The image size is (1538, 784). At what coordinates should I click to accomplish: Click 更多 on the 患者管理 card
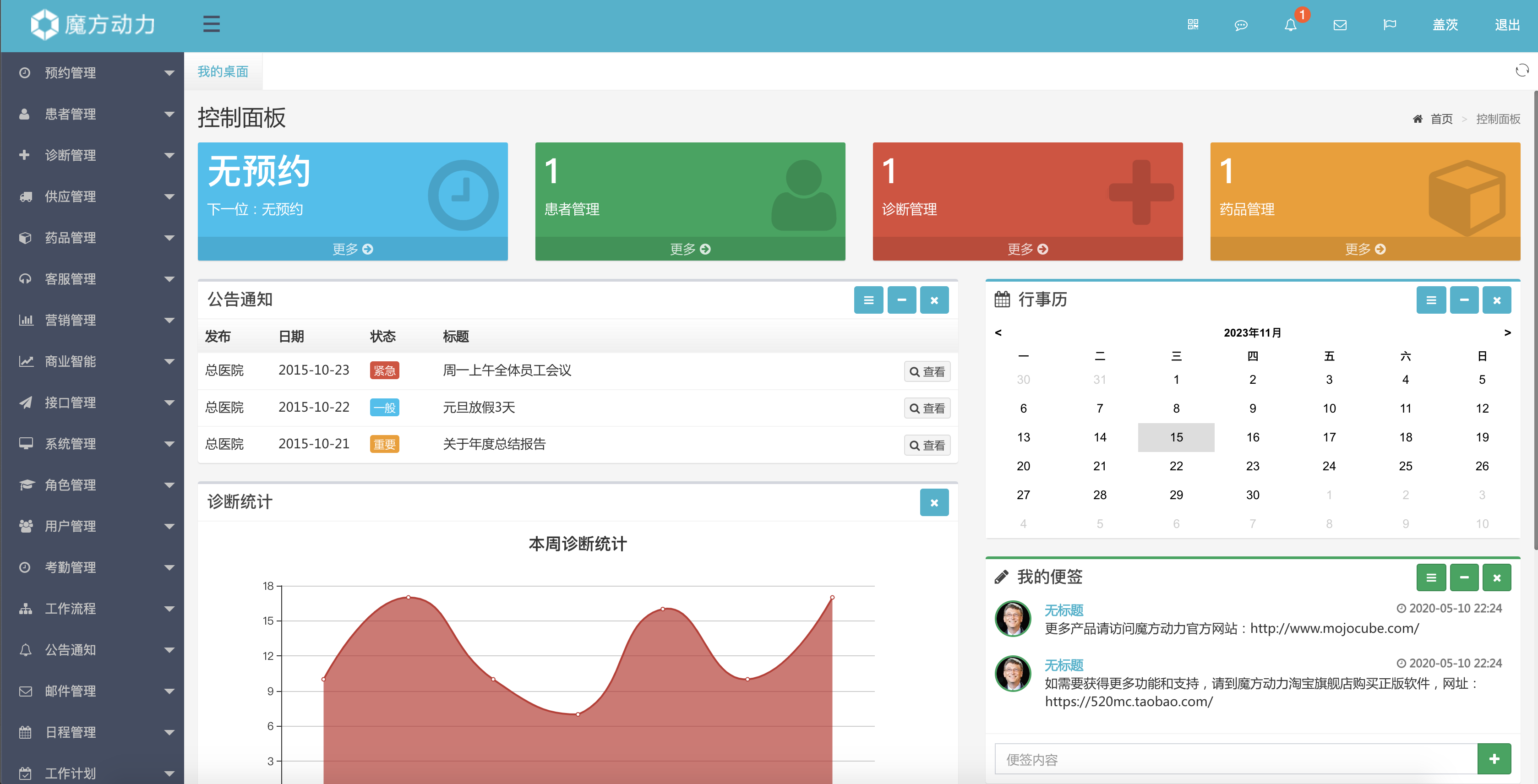(x=690, y=249)
